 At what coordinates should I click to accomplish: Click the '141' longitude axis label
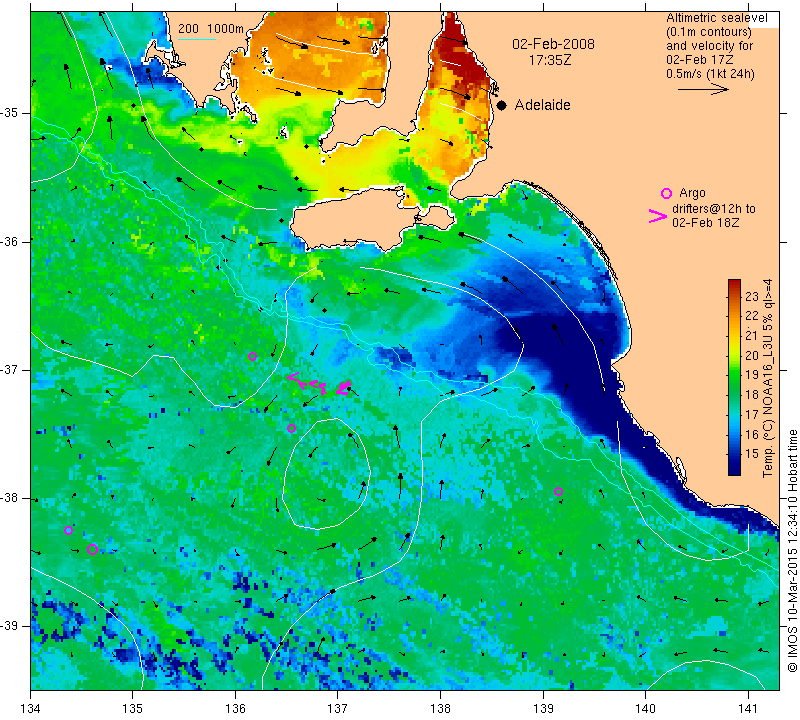point(748,709)
